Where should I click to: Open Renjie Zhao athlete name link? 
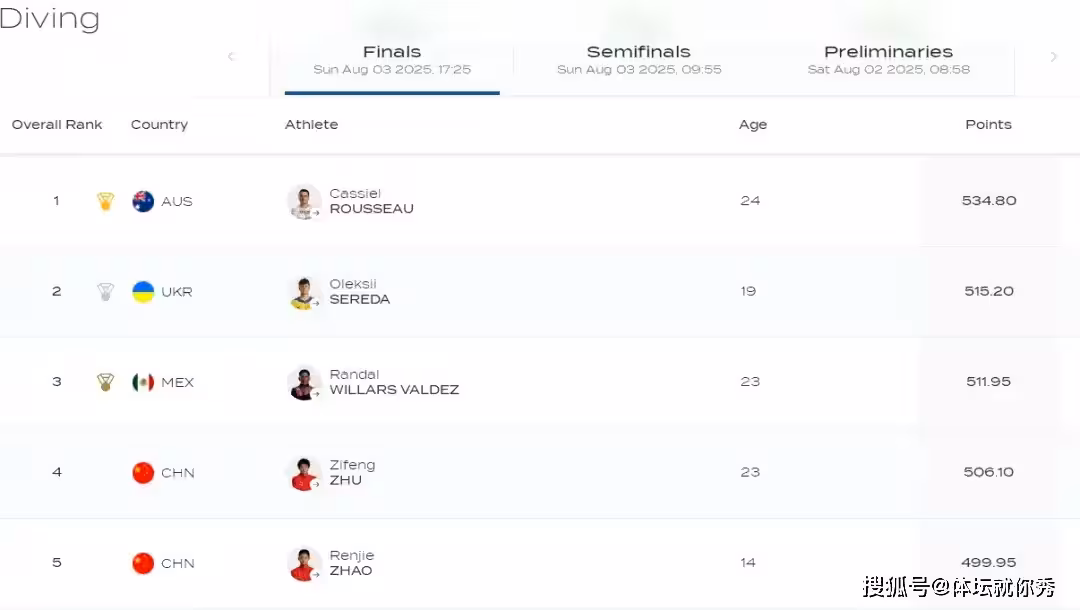(351, 563)
